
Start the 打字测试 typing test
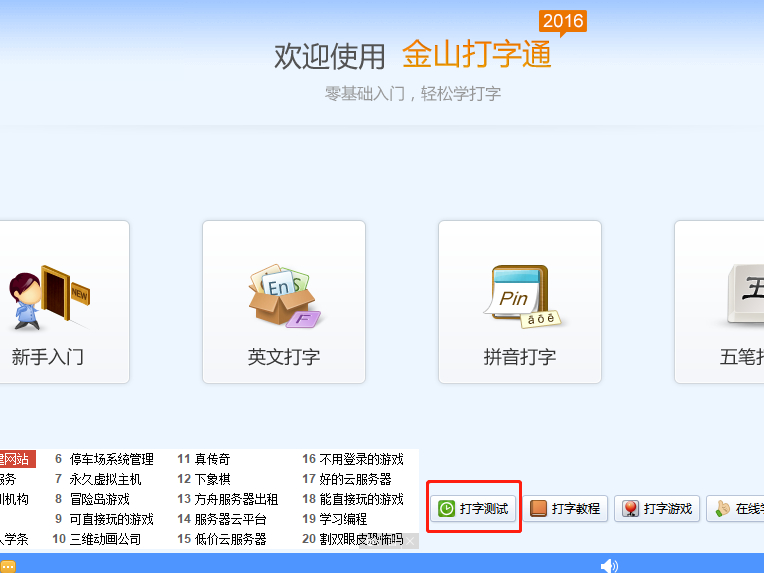coord(473,509)
